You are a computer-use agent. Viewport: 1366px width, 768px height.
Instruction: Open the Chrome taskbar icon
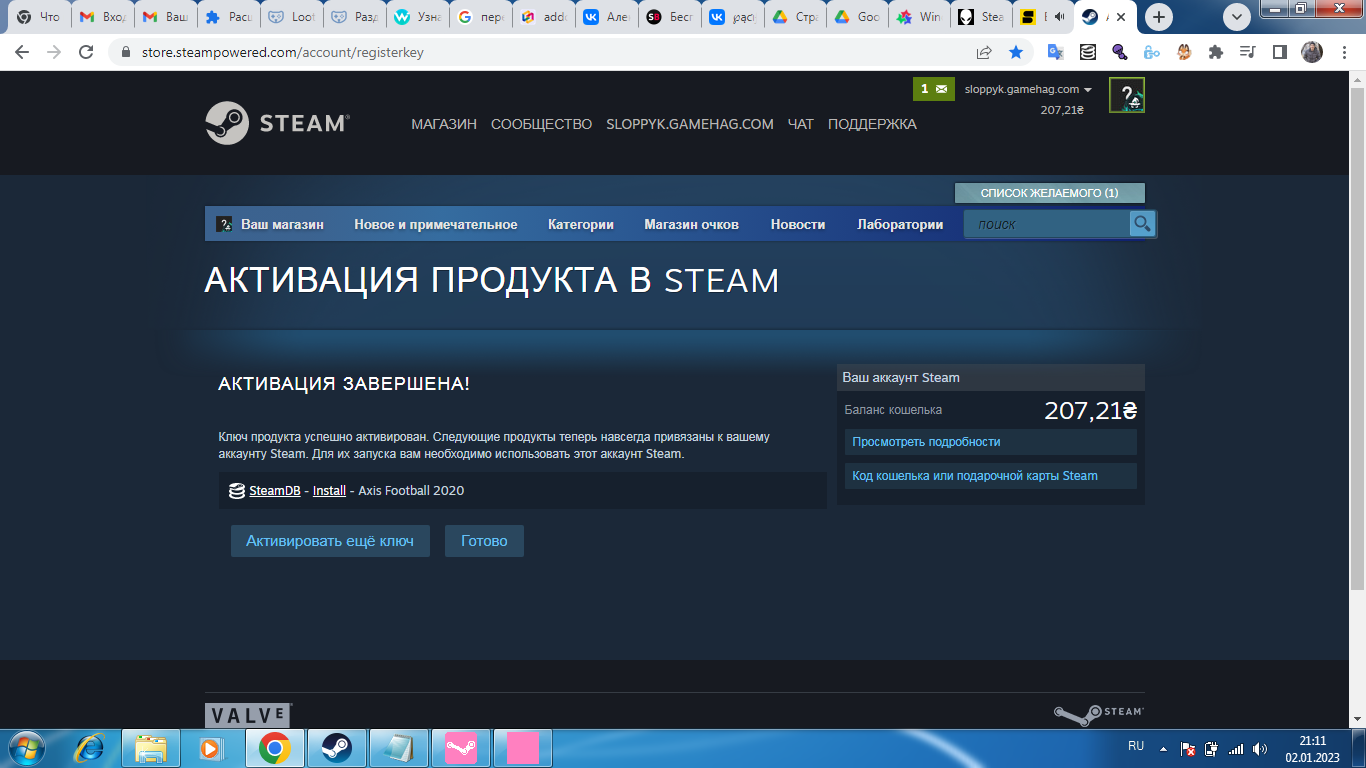[274, 748]
